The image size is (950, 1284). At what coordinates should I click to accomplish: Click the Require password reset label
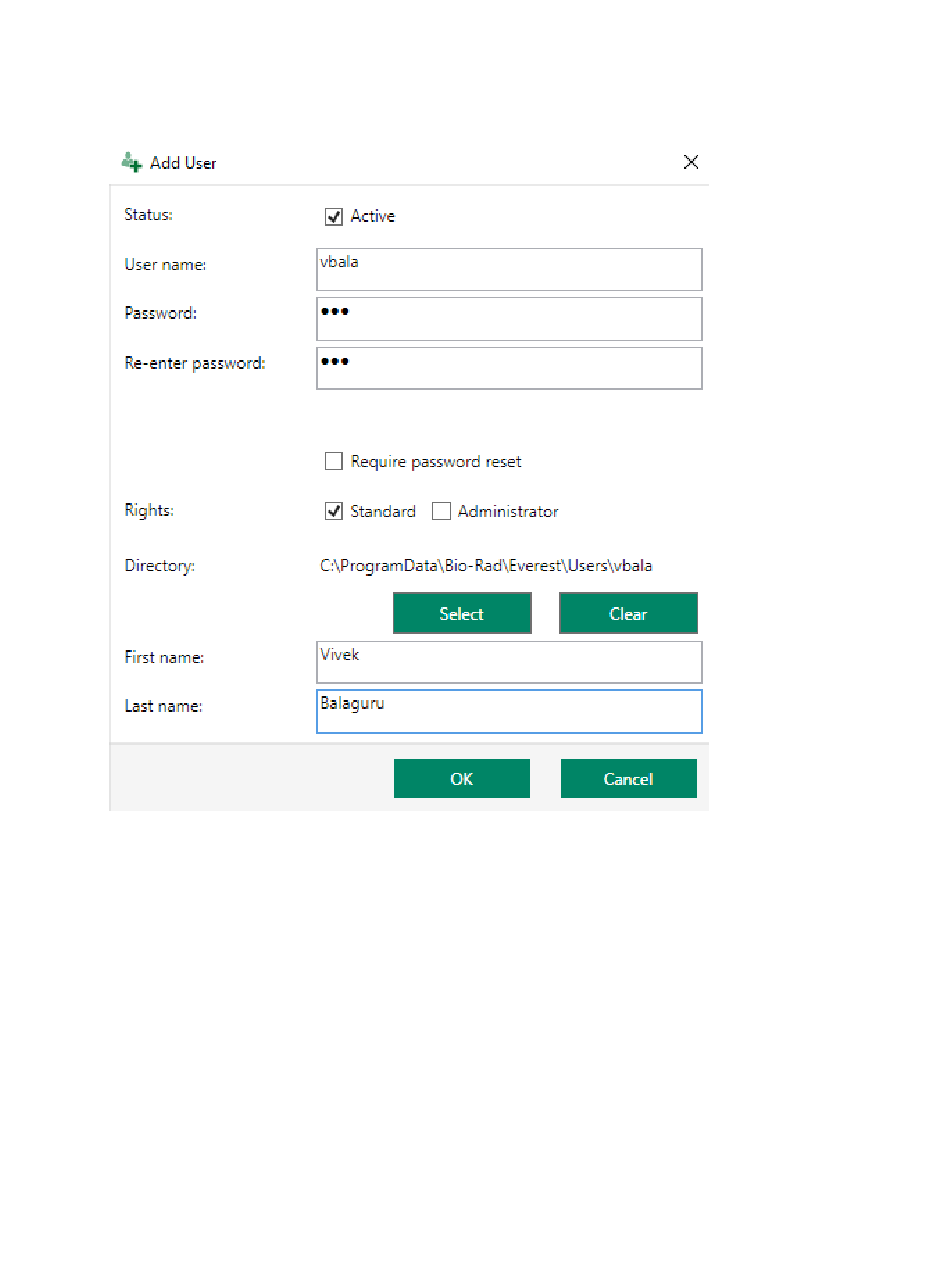point(436,462)
